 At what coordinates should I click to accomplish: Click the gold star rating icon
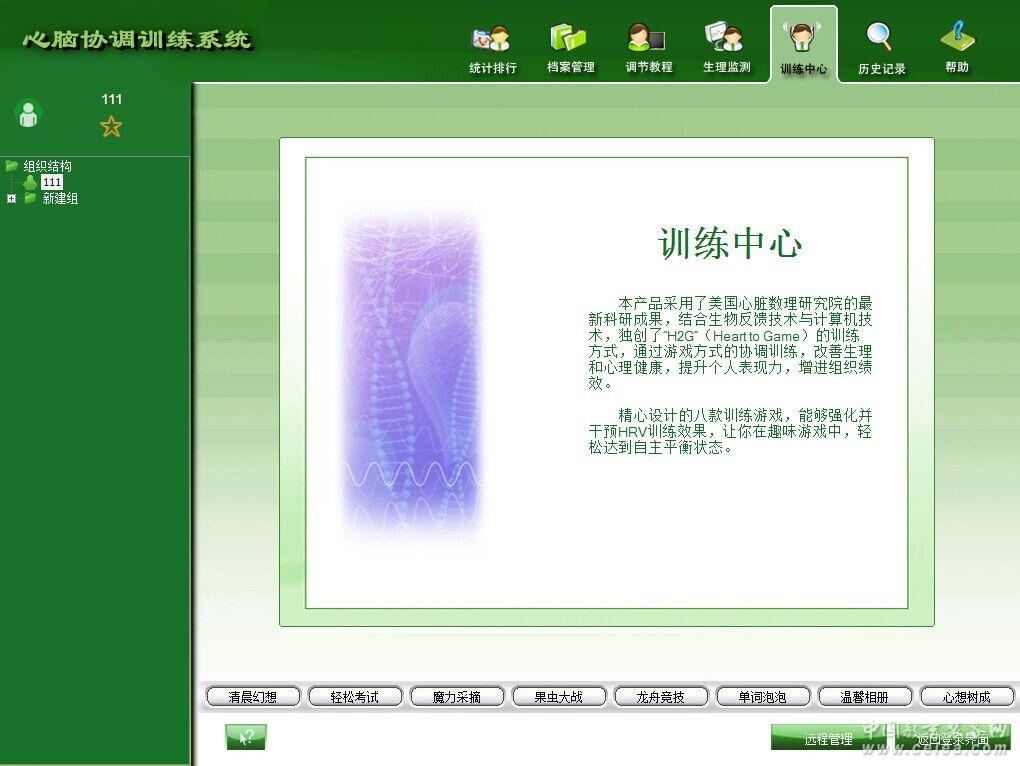click(x=111, y=126)
